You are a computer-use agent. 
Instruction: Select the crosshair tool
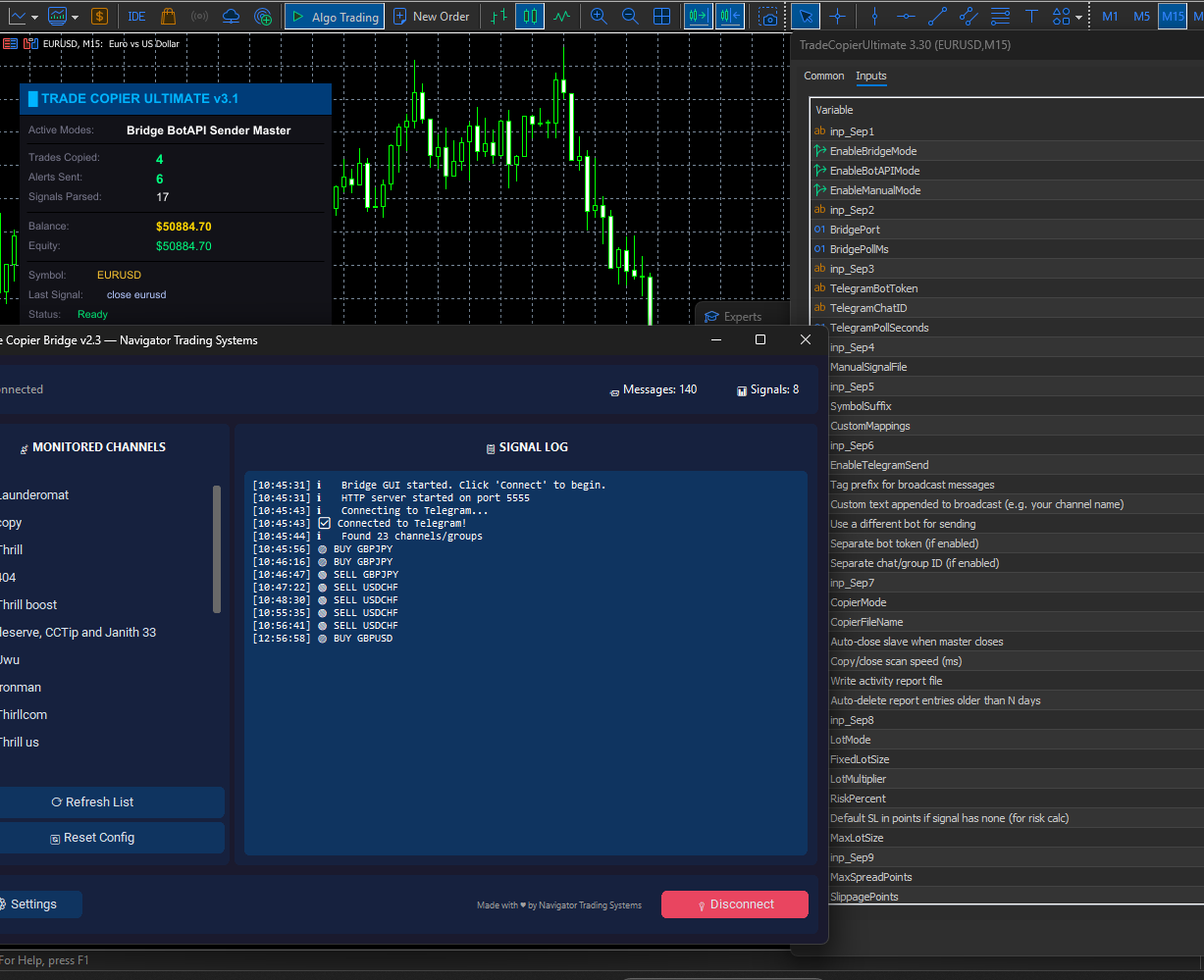[837, 17]
